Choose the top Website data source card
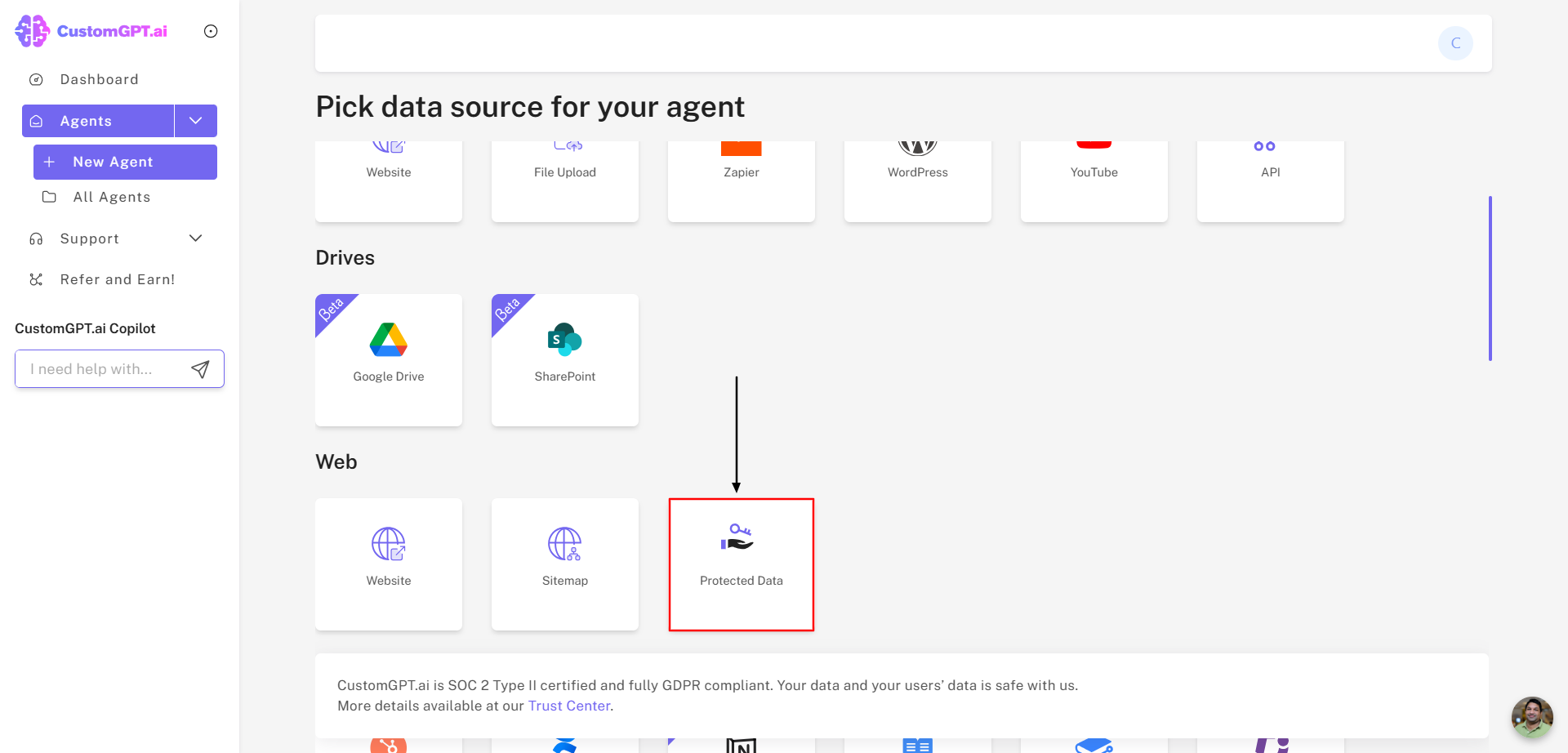The image size is (1568, 753). pyautogui.click(x=389, y=180)
